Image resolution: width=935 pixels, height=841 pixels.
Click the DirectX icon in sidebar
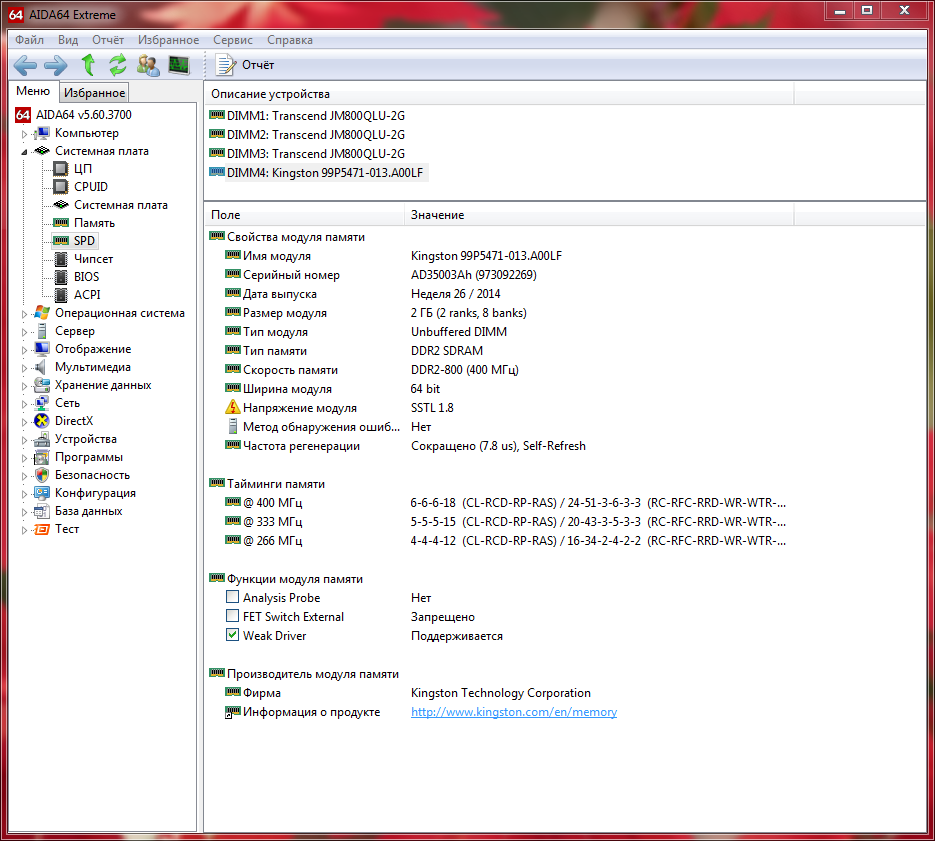42,421
